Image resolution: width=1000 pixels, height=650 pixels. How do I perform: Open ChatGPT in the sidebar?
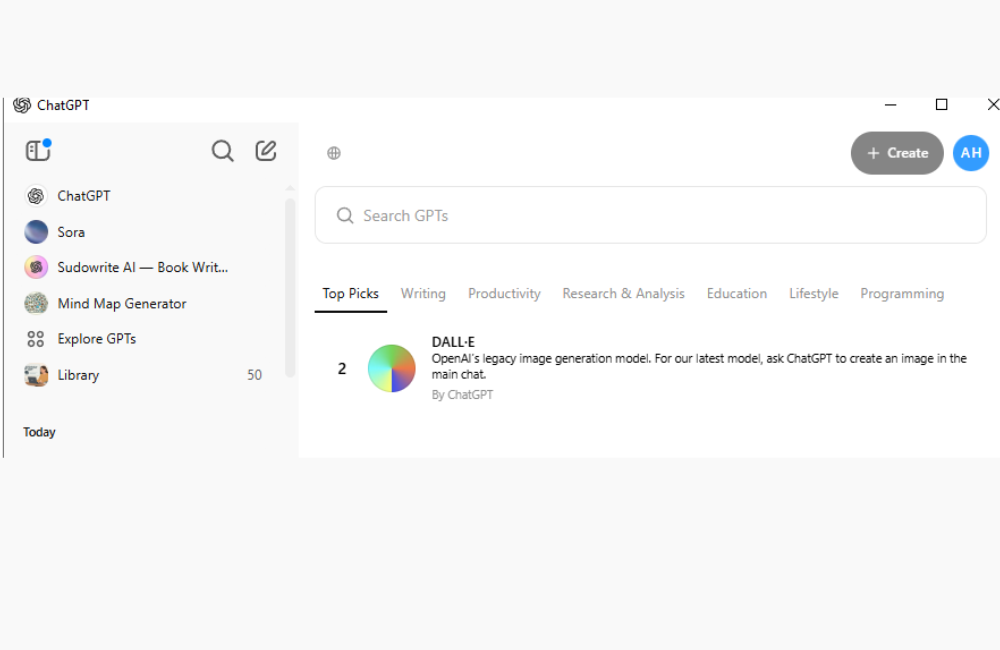pos(84,196)
